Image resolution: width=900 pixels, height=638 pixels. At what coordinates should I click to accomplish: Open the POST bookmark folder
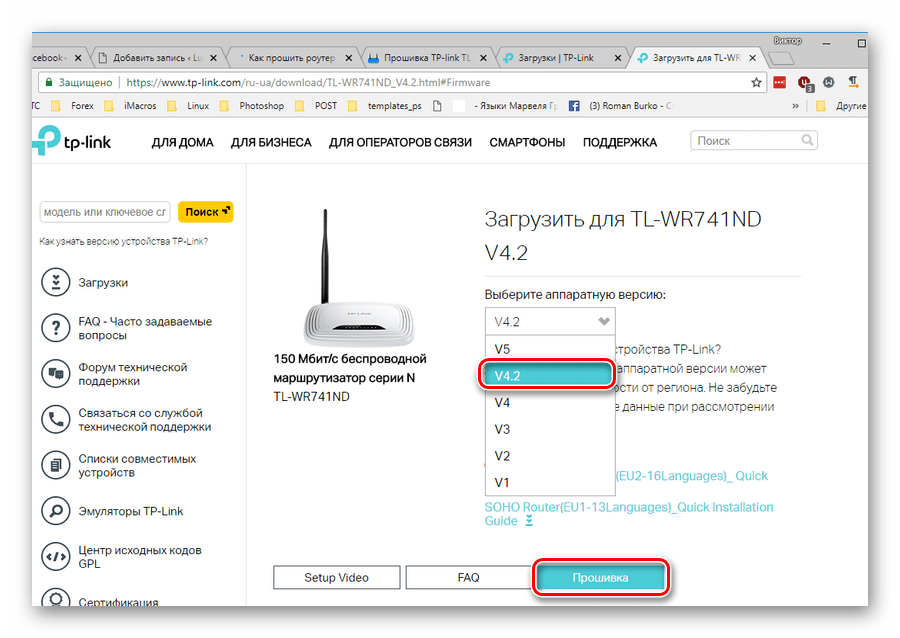pyautogui.click(x=316, y=106)
